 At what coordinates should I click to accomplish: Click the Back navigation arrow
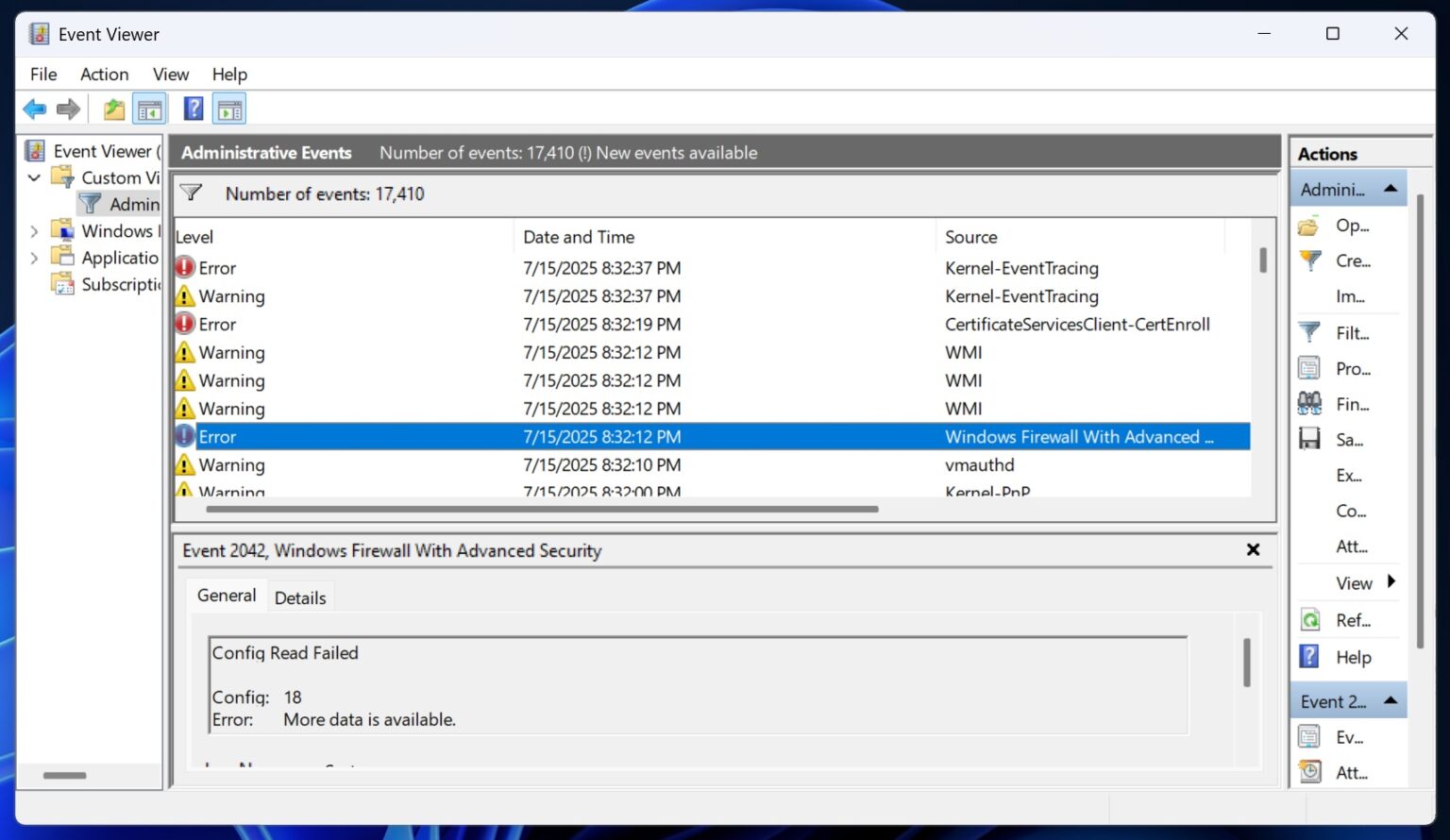pyautogui.click(x=34, y=108)
